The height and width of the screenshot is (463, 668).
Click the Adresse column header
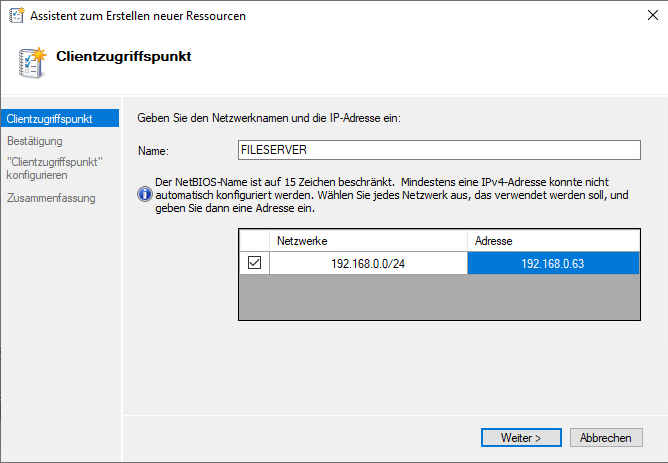553,241
